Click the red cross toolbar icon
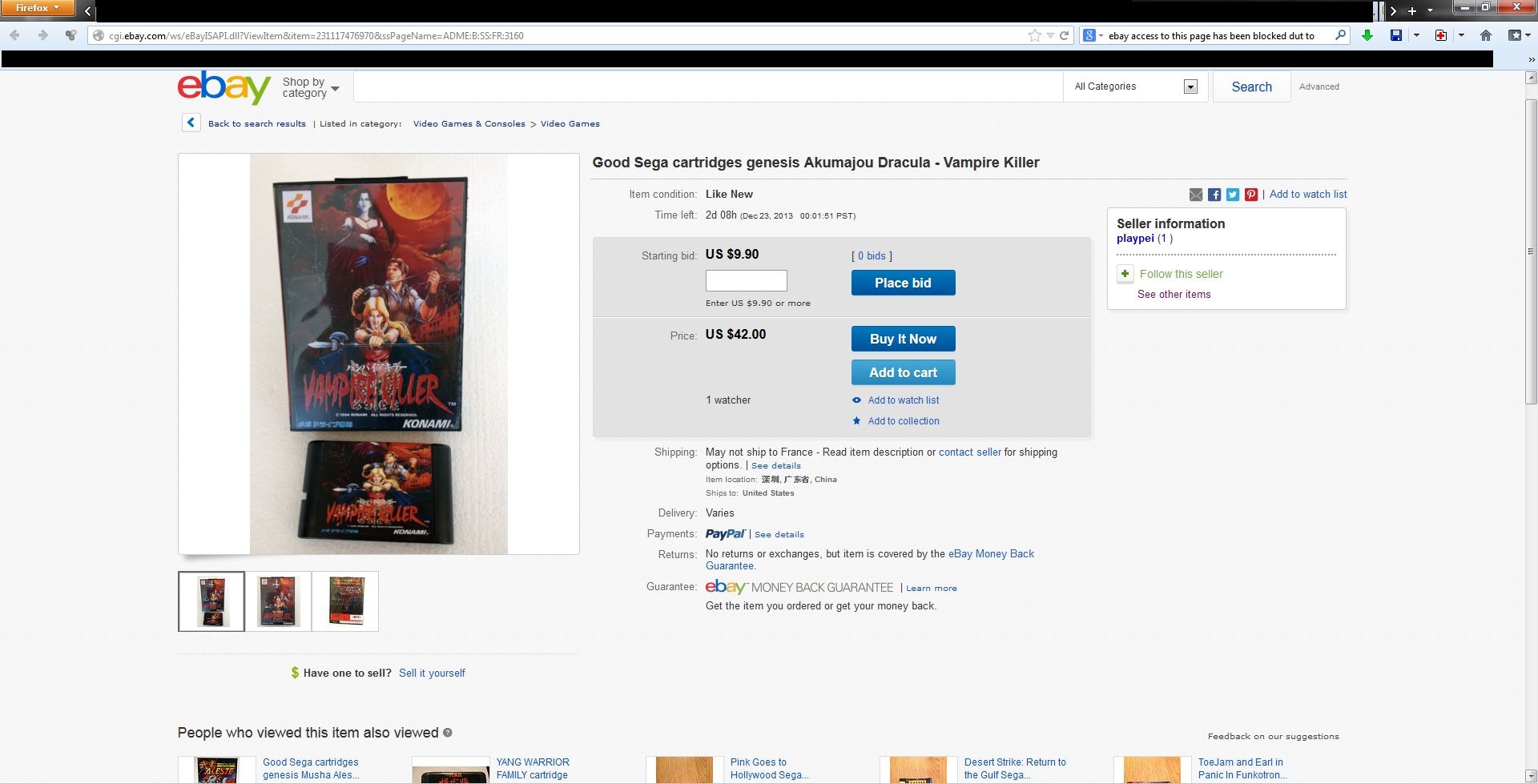 [x=1441, y=35]
